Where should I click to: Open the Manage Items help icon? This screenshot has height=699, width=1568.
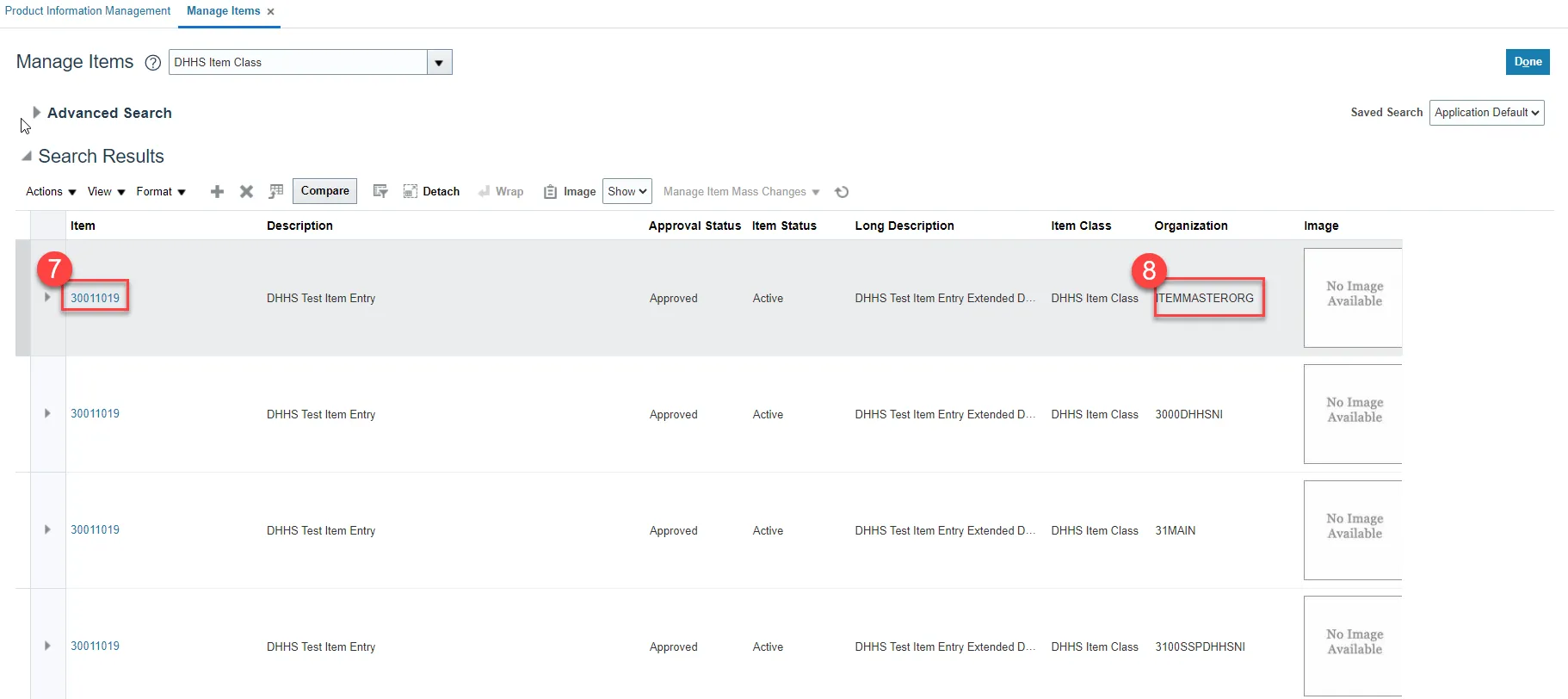click(153, 63)
